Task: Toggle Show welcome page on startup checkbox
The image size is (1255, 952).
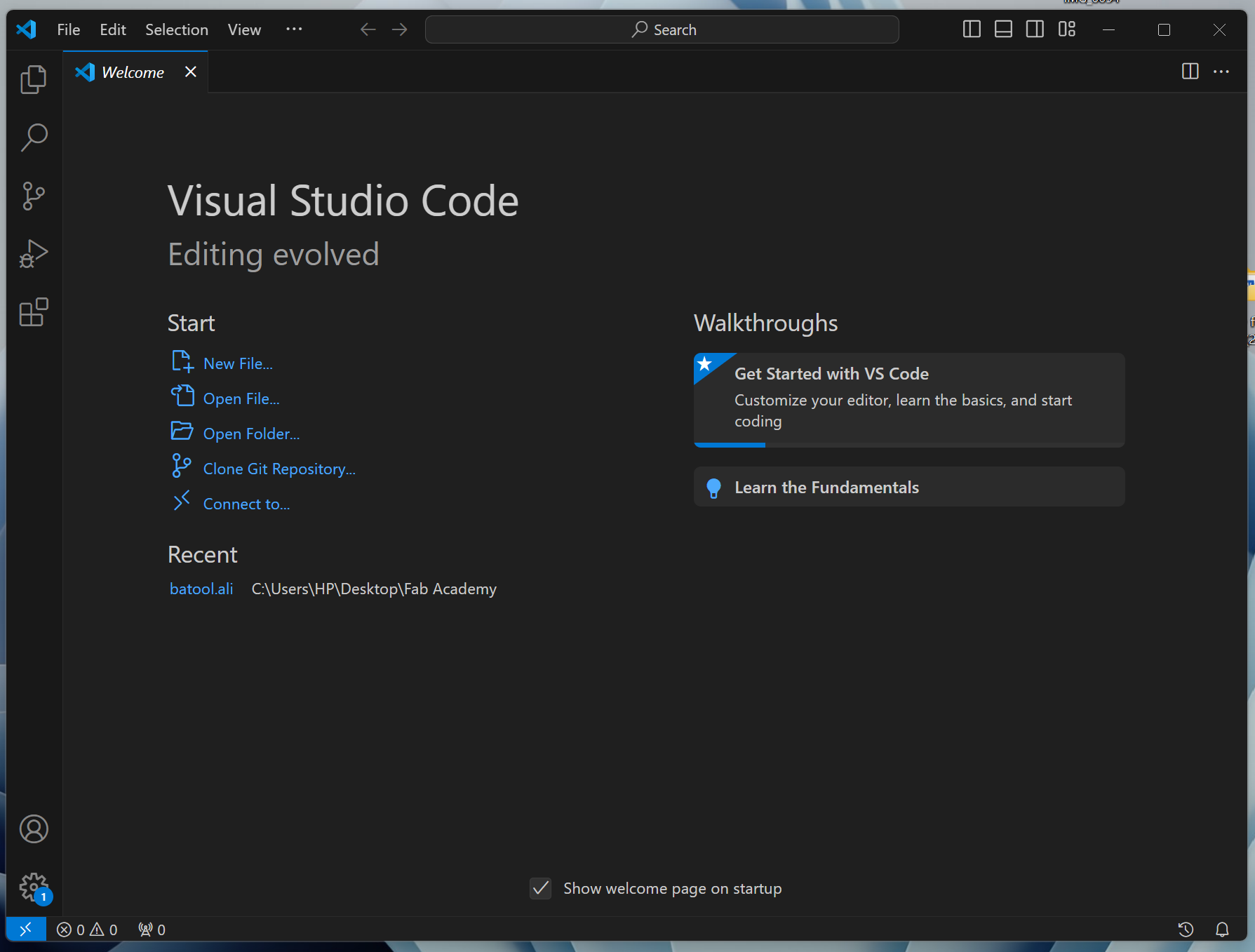Action: click(x=540, y=888)
